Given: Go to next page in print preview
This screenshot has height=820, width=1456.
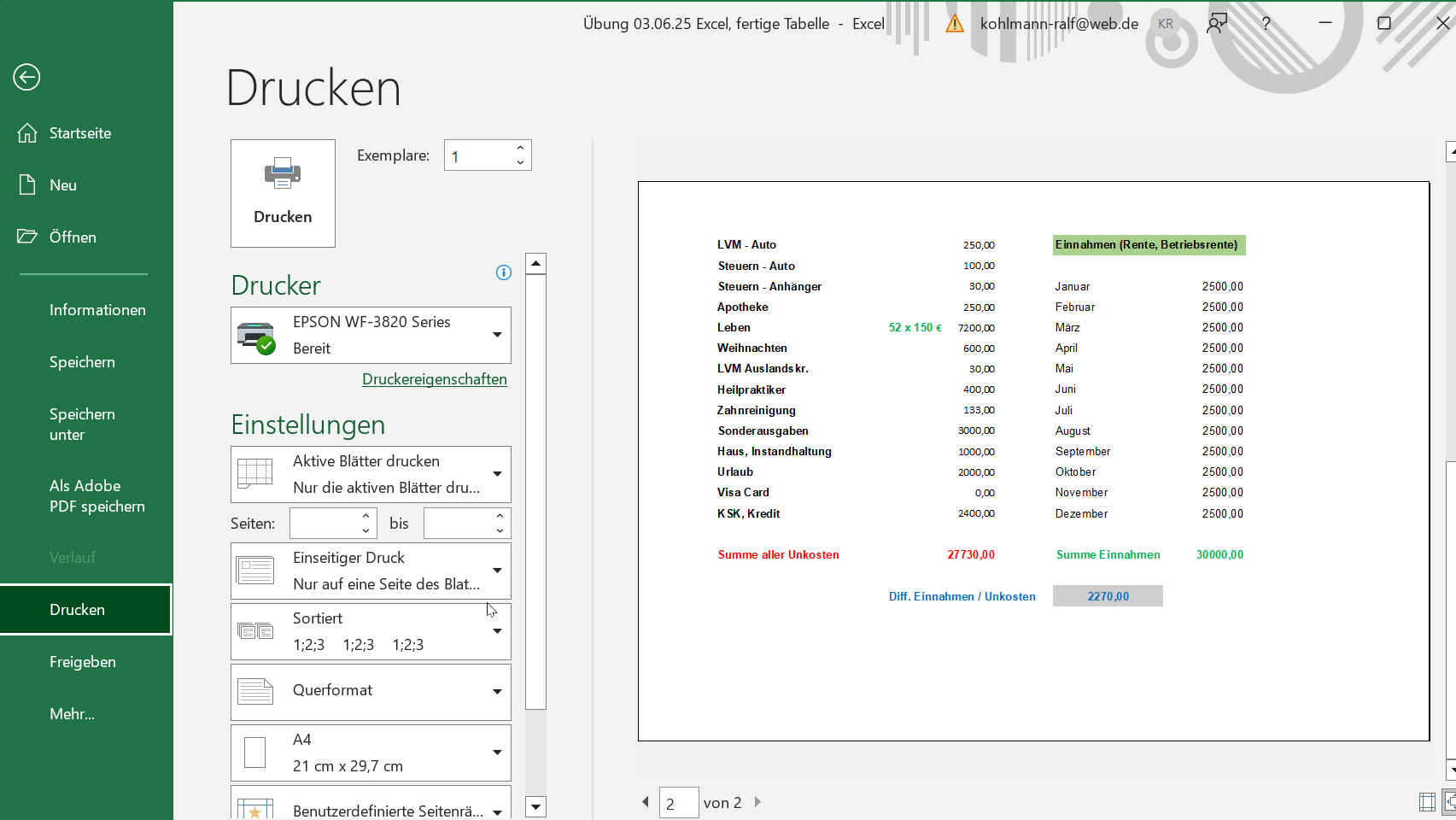Looking at the screenshot, I should tap(757, 802).
